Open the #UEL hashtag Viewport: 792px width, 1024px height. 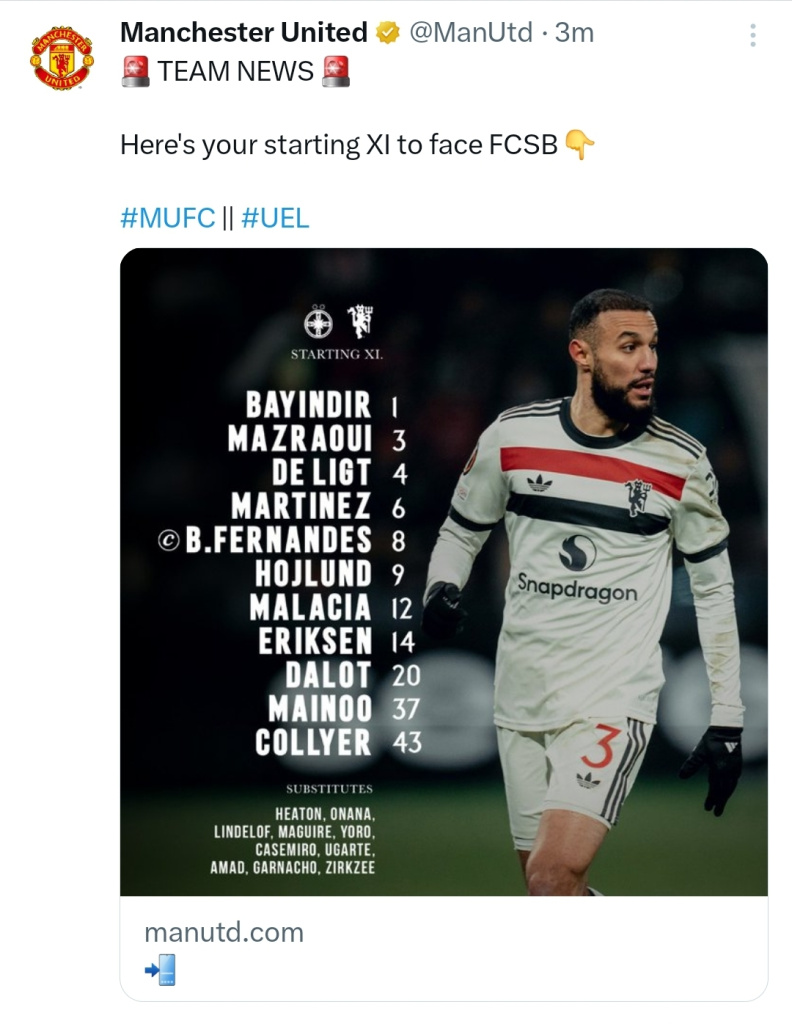[275, 218]
